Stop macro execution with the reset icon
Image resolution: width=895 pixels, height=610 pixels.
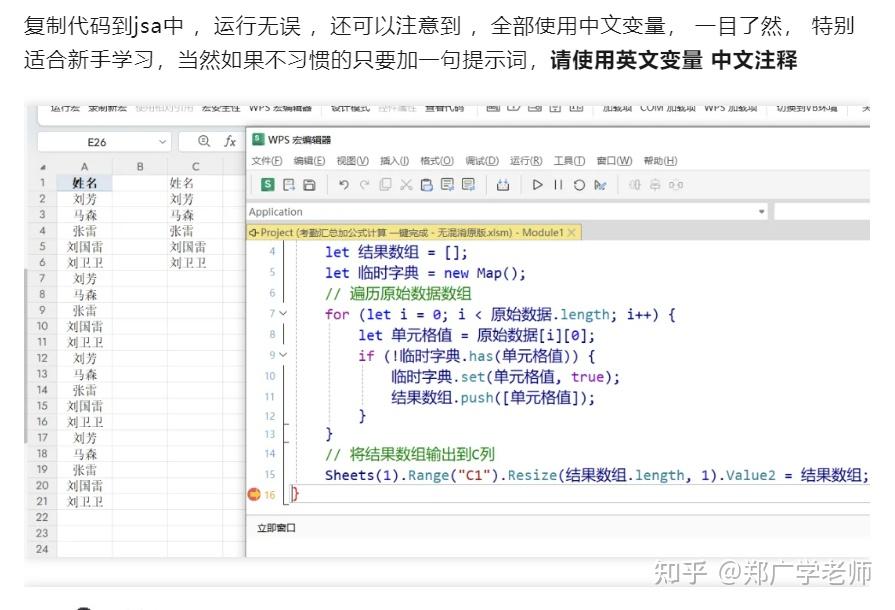pos(579,184)
